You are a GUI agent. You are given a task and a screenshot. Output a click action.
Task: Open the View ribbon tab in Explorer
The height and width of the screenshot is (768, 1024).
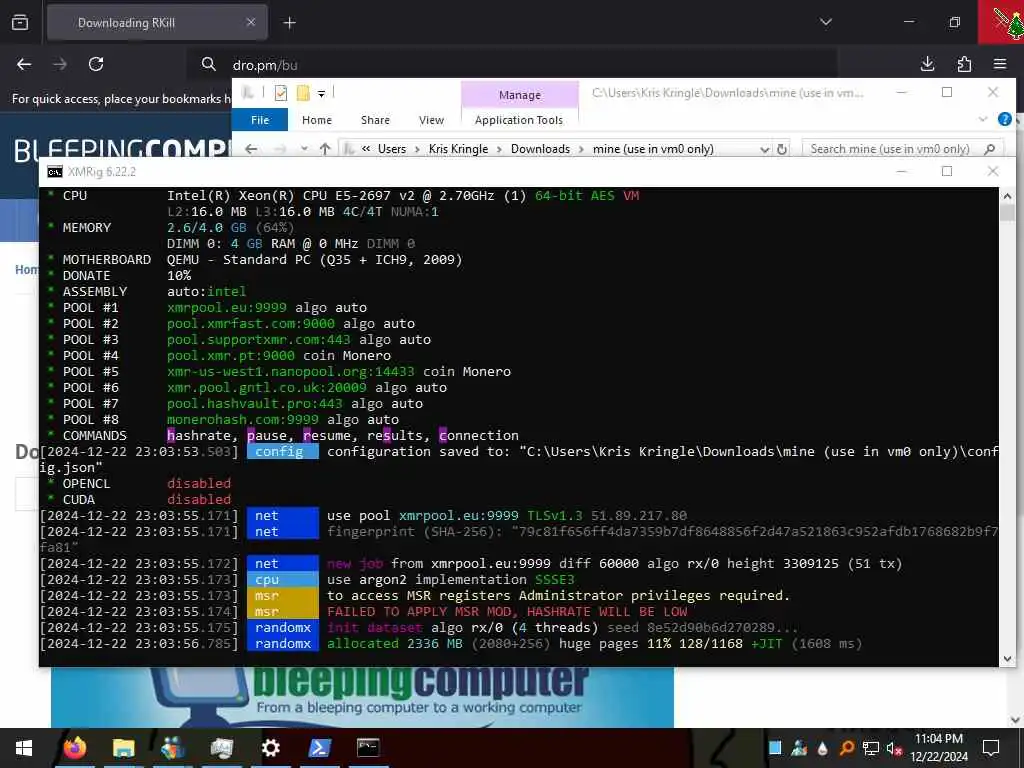click(x=432, y=120)
